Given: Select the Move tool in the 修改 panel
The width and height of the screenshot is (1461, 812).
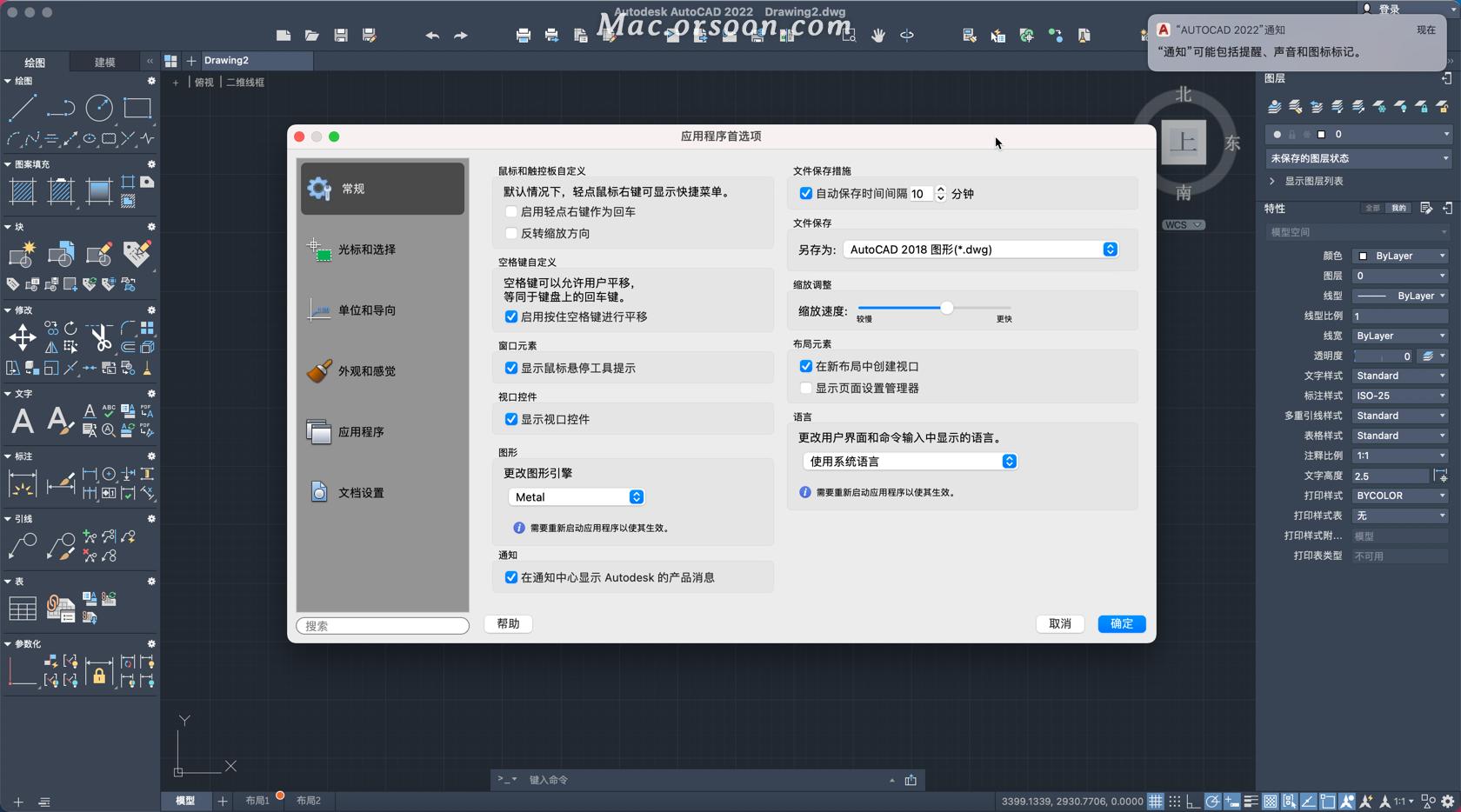Looking at the screenshot, I should click(23, 335).
